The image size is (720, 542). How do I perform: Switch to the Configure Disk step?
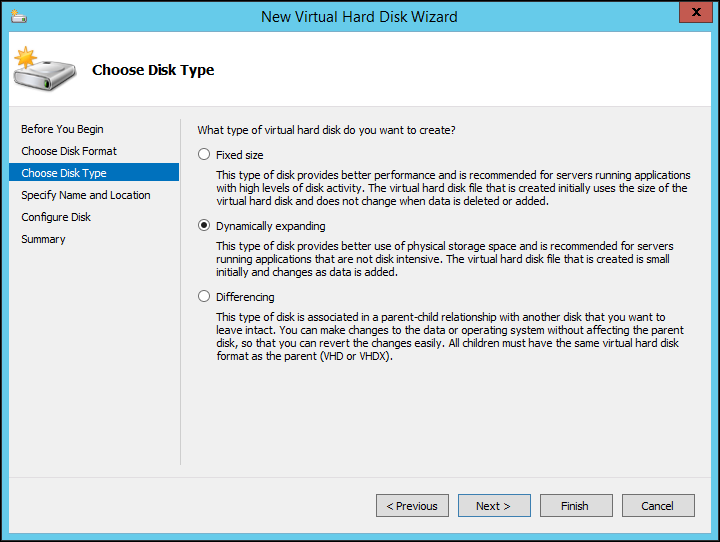[56, 217]
